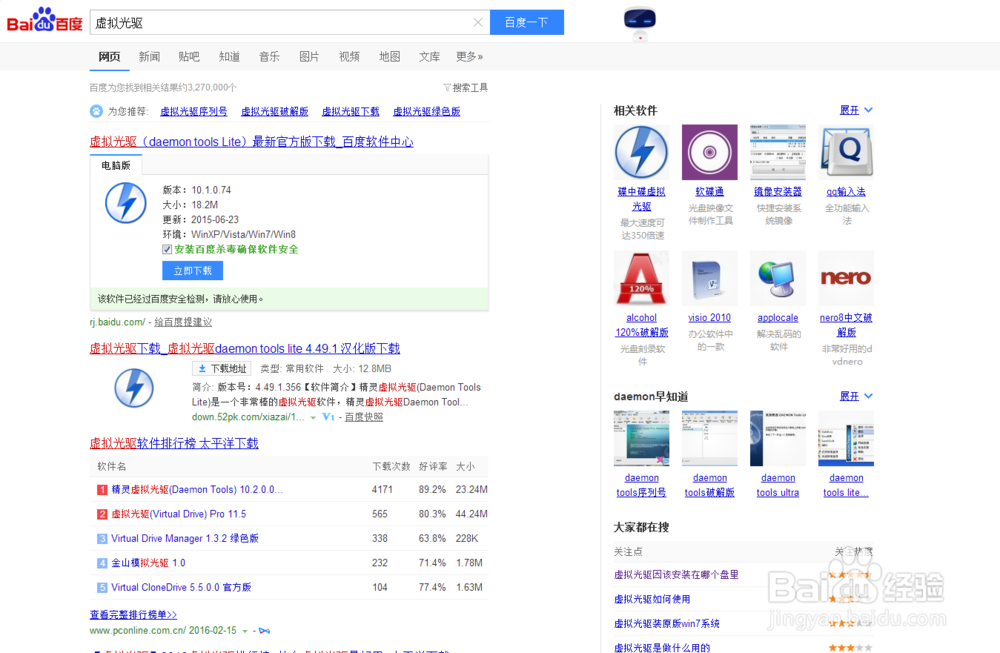Click the Baidu logo

tap(45, 20)
